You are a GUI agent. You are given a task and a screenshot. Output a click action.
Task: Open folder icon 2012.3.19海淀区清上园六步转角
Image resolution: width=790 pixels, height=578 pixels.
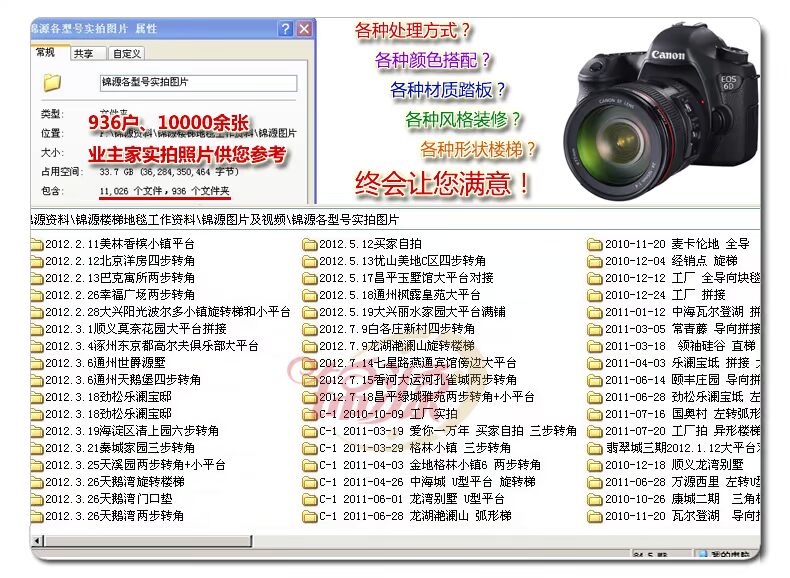coord(37,432)
